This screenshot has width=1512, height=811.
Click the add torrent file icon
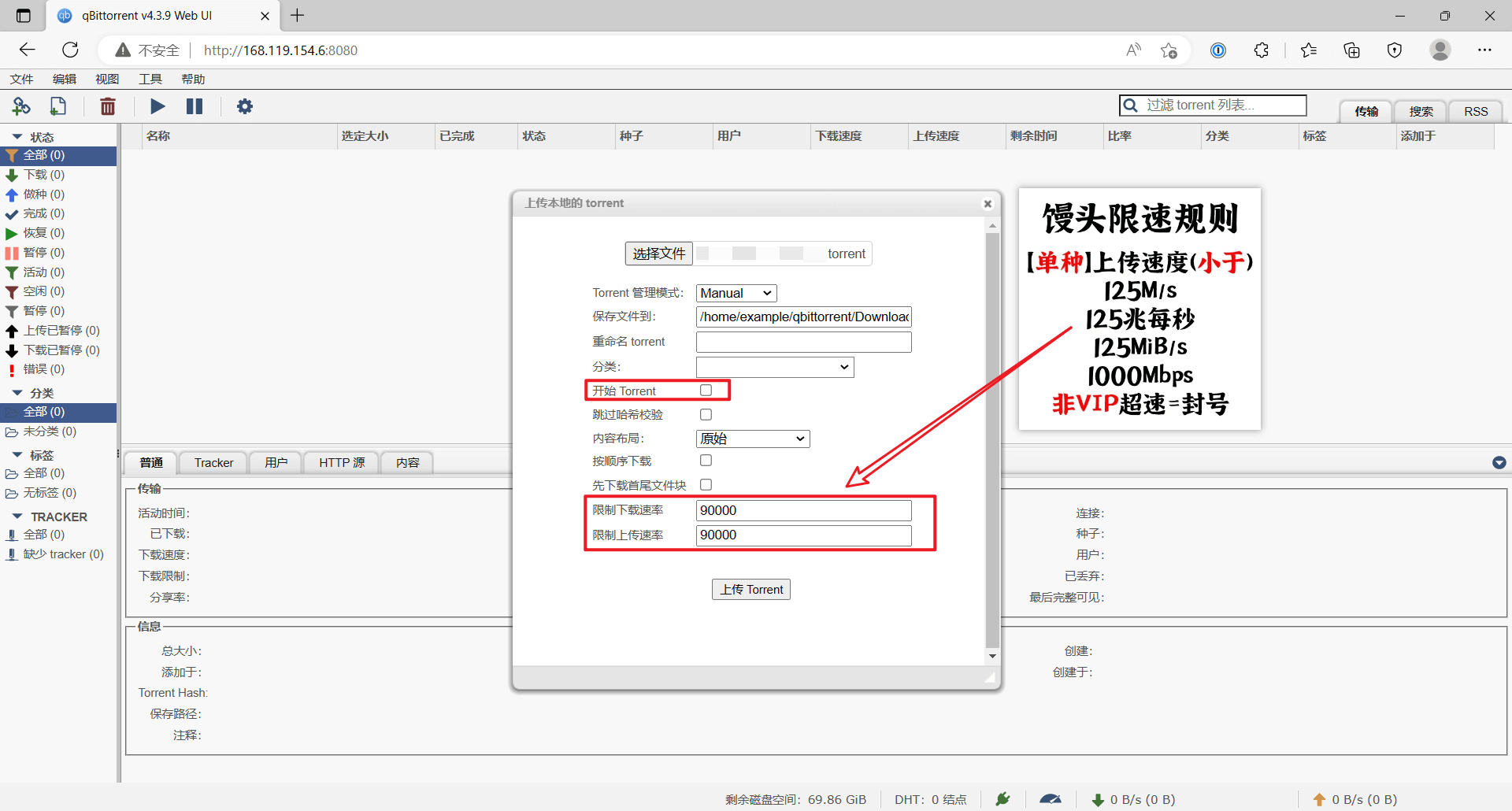(x=58, y=106)
